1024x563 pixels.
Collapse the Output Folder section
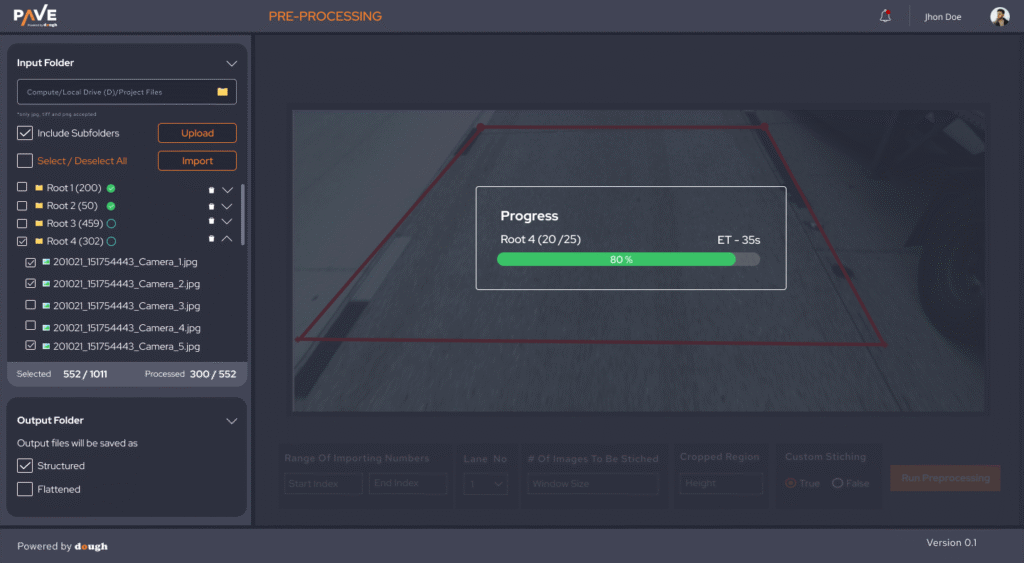coord(231,421)
